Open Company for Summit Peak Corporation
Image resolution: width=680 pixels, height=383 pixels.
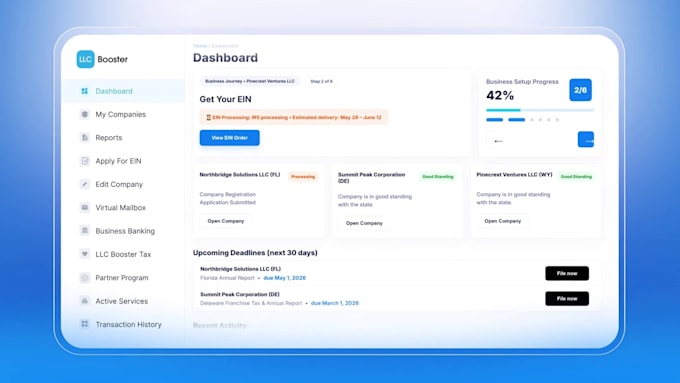point(364,223)
